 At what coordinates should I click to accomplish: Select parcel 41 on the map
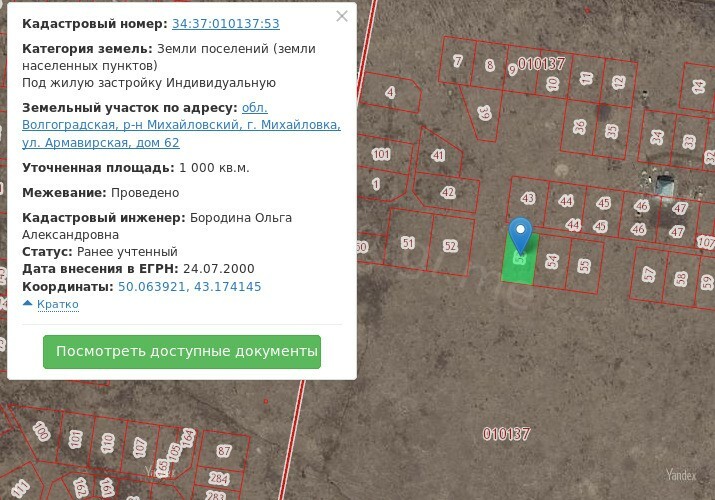coord(438,155)
